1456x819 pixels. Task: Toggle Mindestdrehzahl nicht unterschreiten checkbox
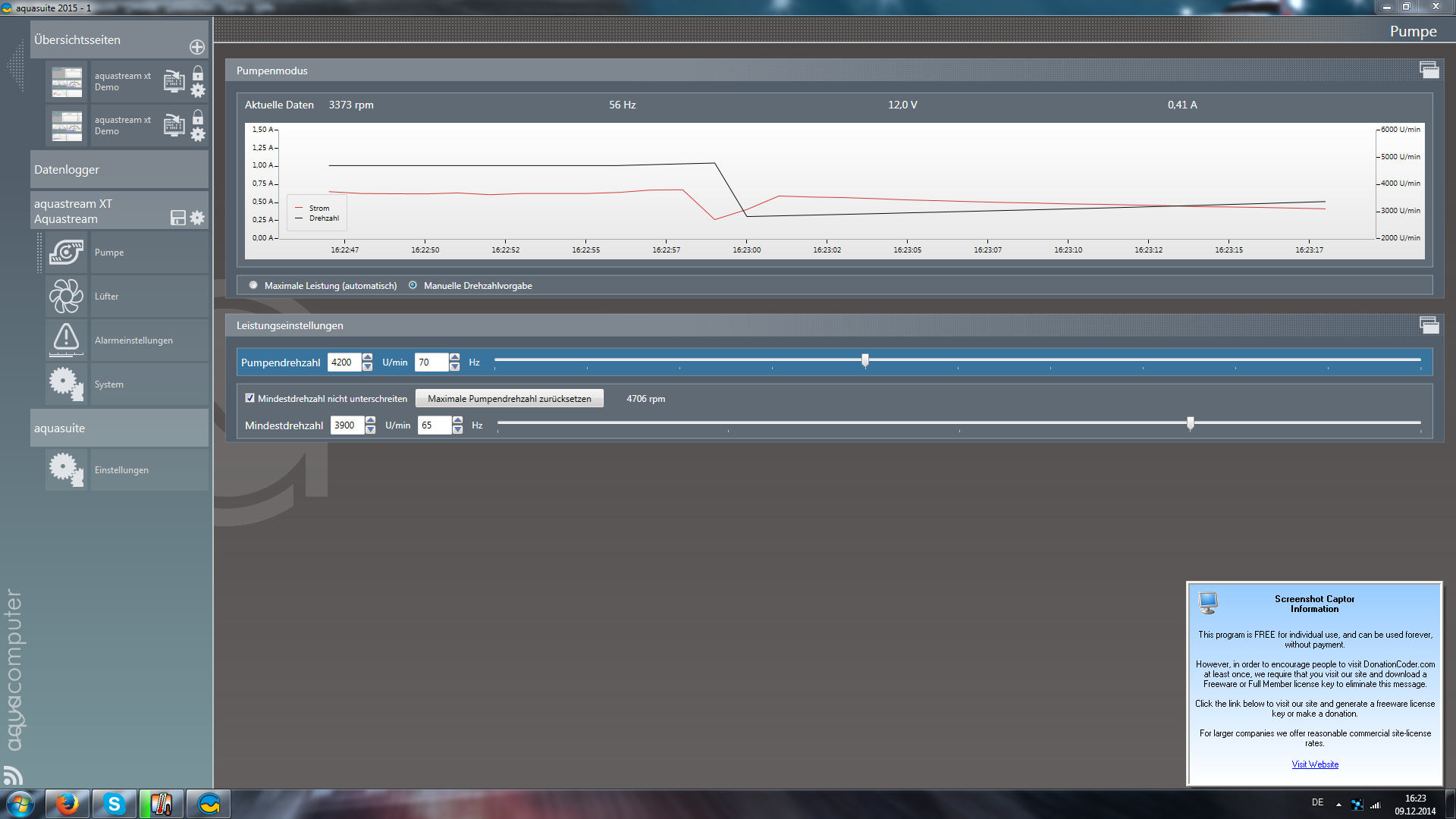(249, 398)
